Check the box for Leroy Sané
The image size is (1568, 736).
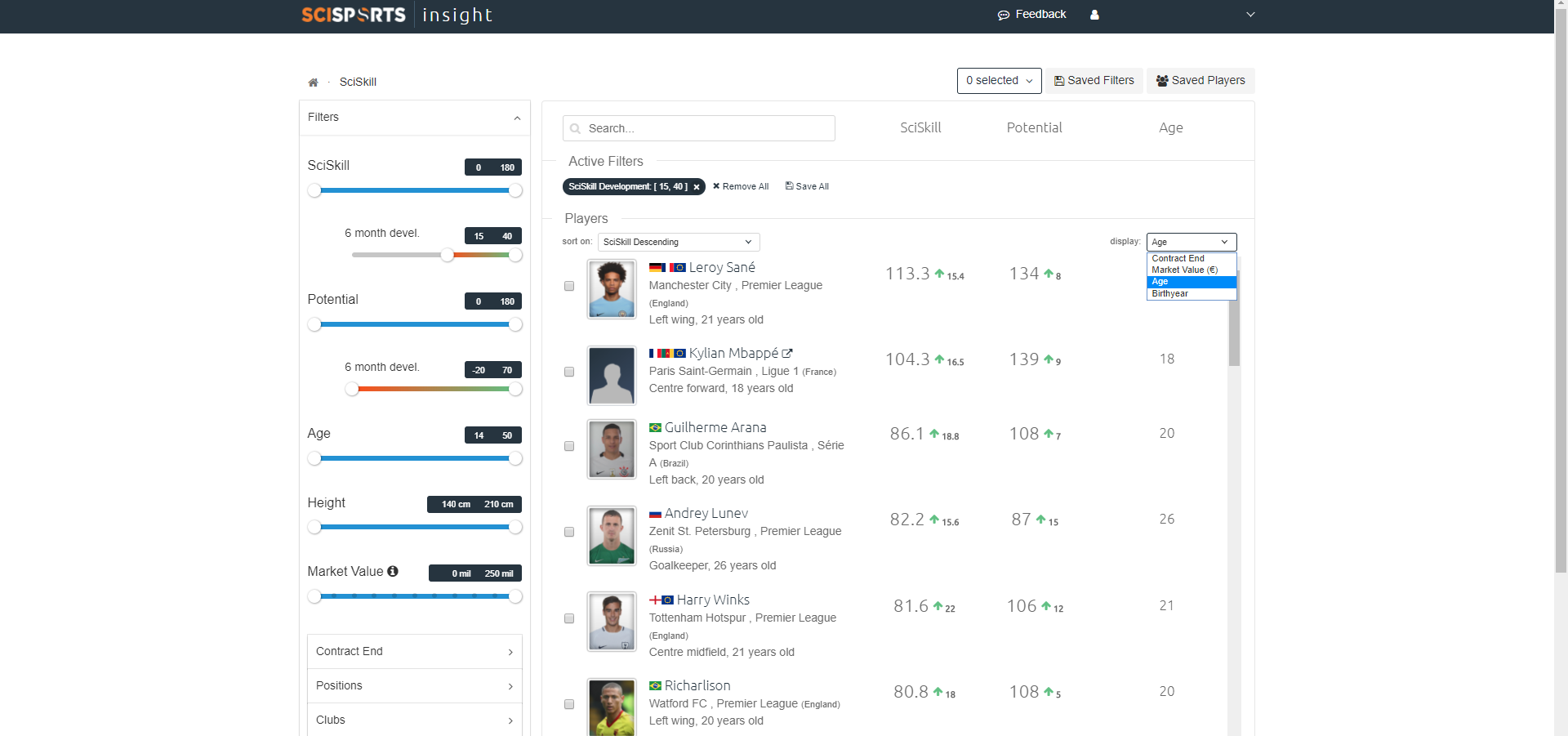[x=569, y=286]
